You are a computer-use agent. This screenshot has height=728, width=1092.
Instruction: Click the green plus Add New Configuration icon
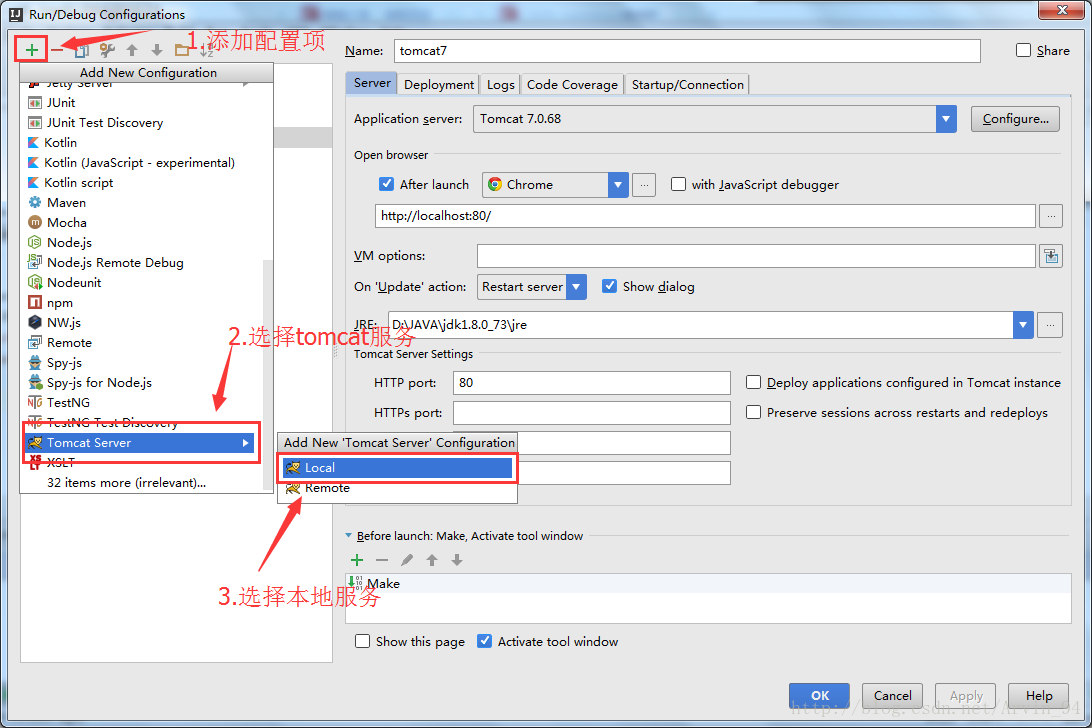pos(31,49)
